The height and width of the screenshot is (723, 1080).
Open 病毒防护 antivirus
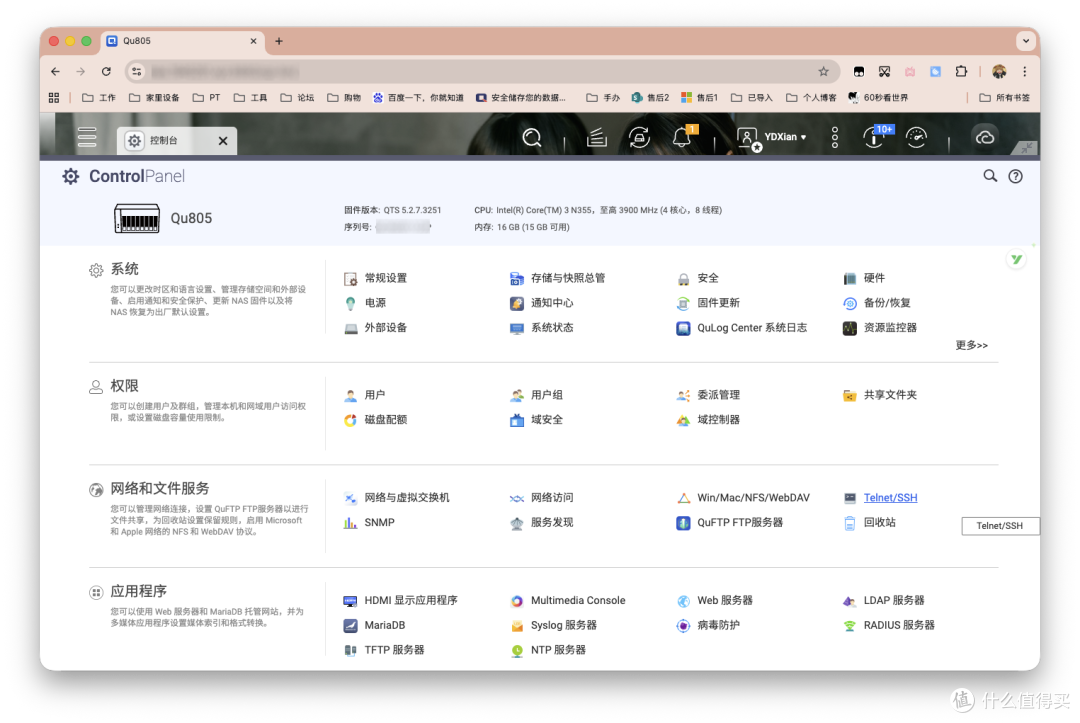[708, 625]
